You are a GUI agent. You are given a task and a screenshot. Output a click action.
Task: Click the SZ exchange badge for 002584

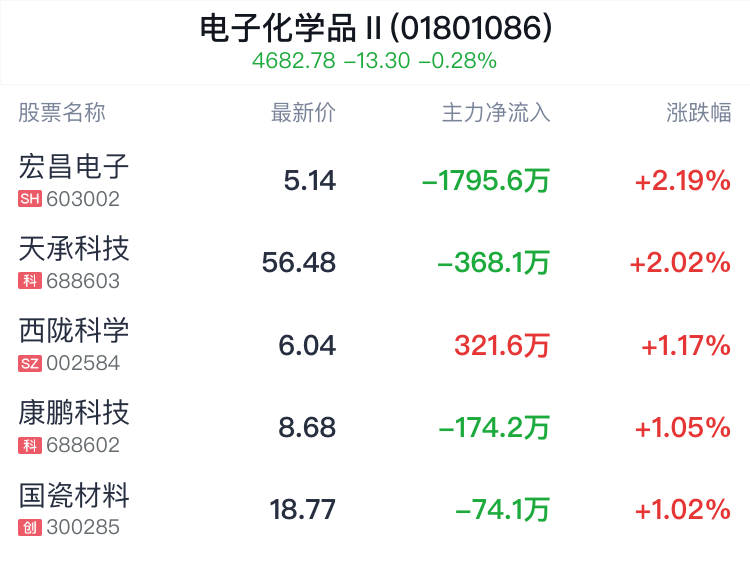click(x=30, y=363)
